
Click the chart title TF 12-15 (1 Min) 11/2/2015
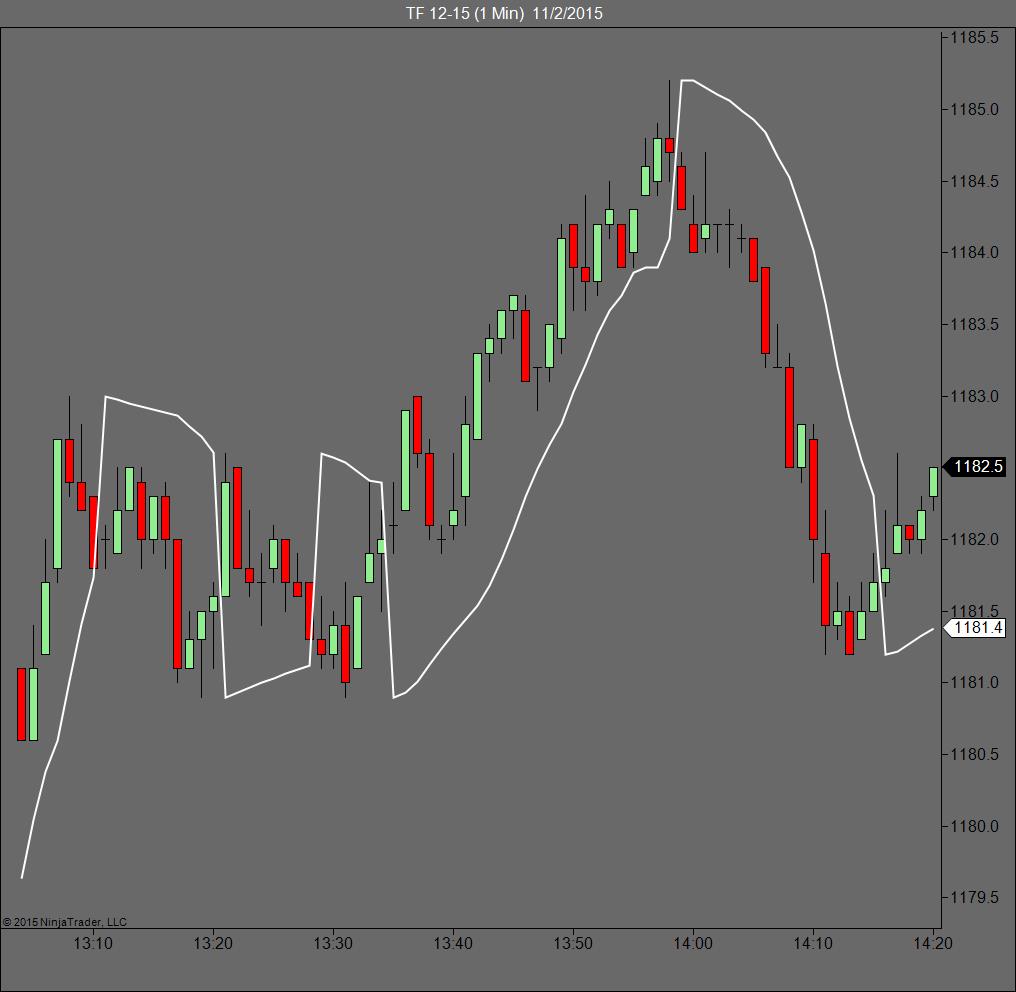pos(504,13)
